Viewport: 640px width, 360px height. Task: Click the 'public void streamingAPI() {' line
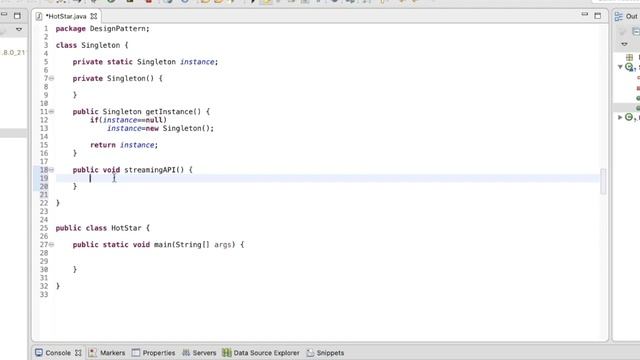click(x=133, y=170)
